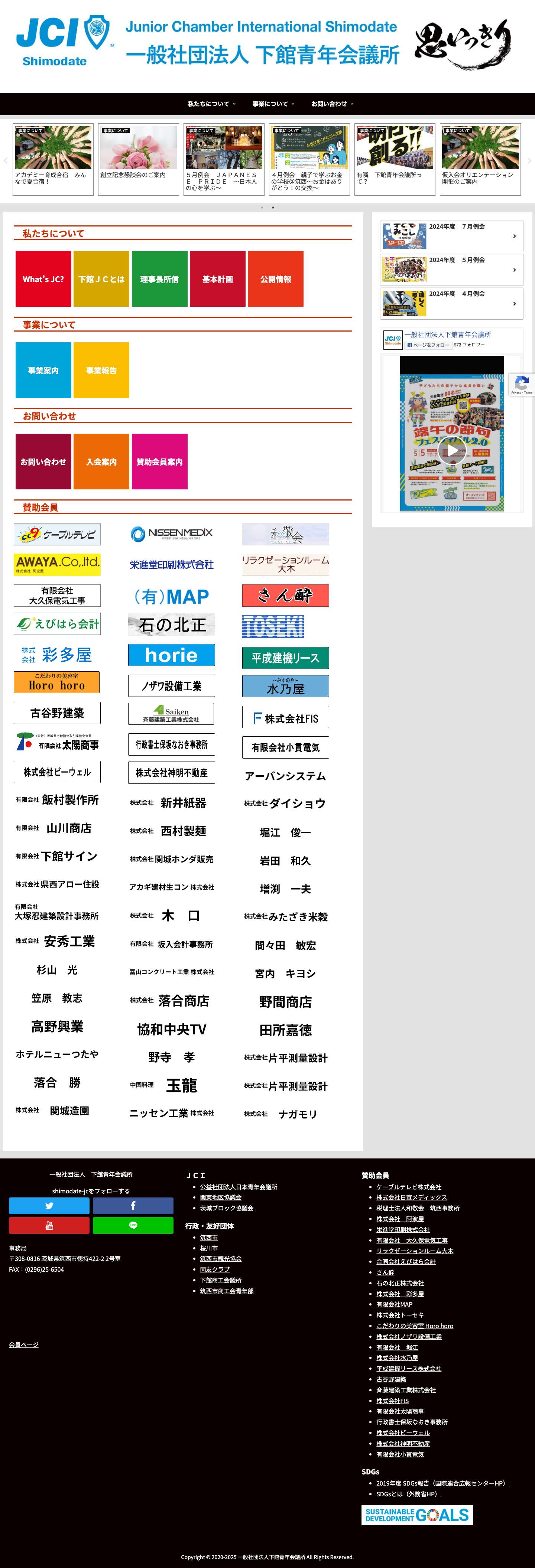Open the 事業案内 blue tile
Screen dimensions: 535x1568
[x=43, y=370]
